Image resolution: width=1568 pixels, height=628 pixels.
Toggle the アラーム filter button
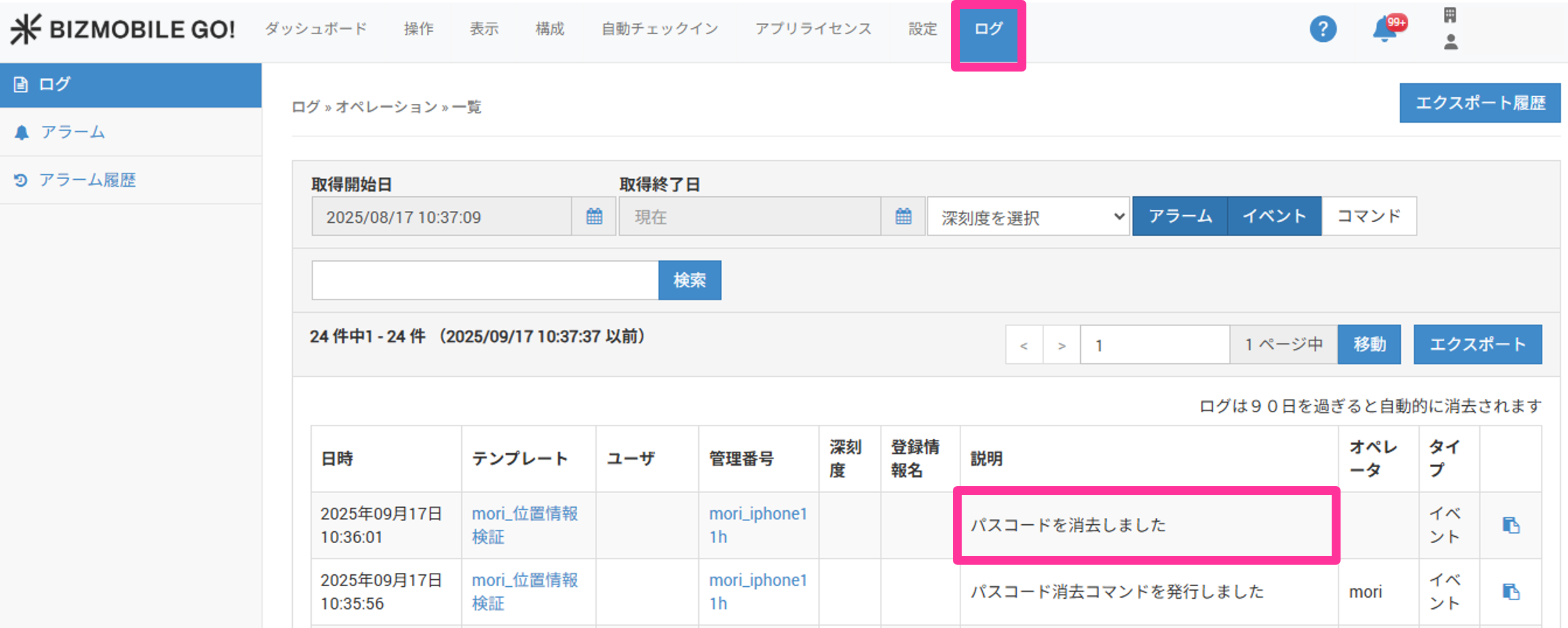pyautogui.click(x=1180, y=217)
